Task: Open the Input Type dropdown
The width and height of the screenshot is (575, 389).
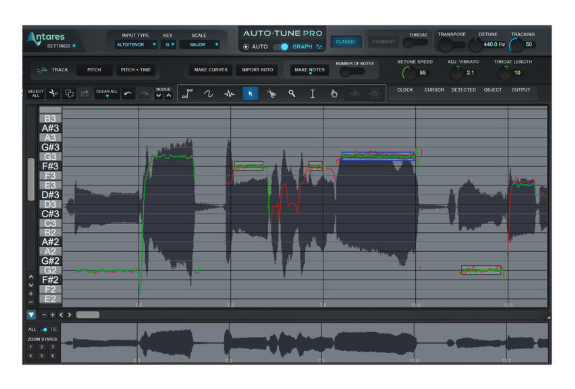Action: [x=136, y=44]
